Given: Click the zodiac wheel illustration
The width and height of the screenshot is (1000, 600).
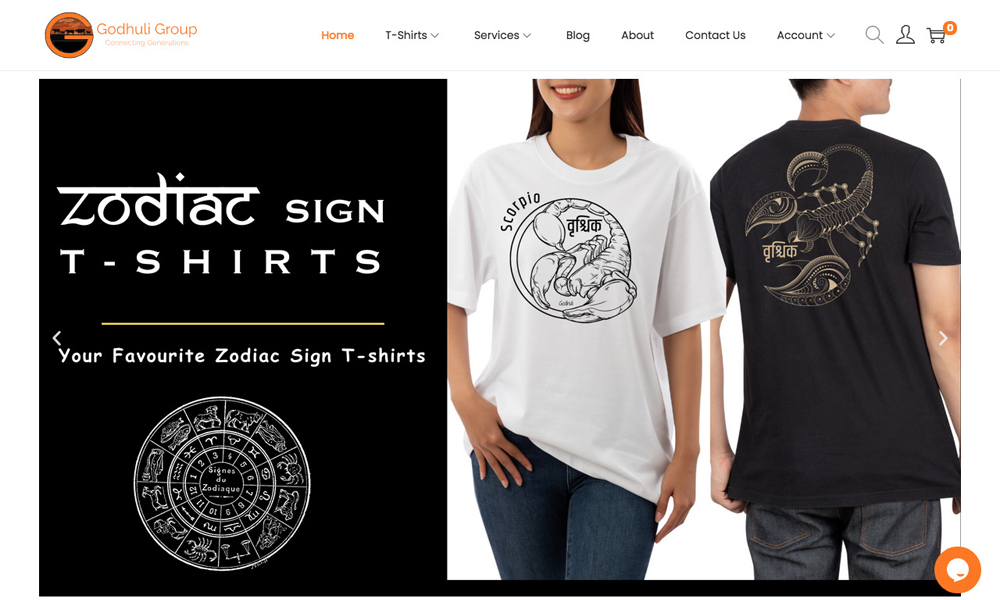Looking at the screenshot, I should [222, 483].
